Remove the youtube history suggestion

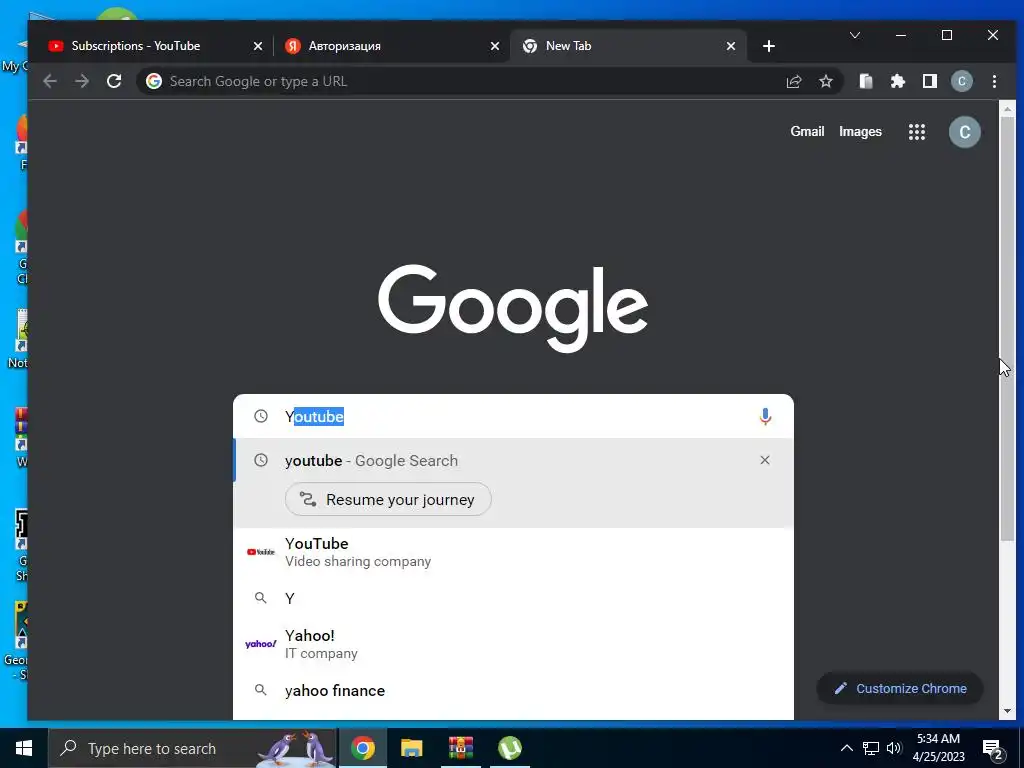tap(765, 460)
